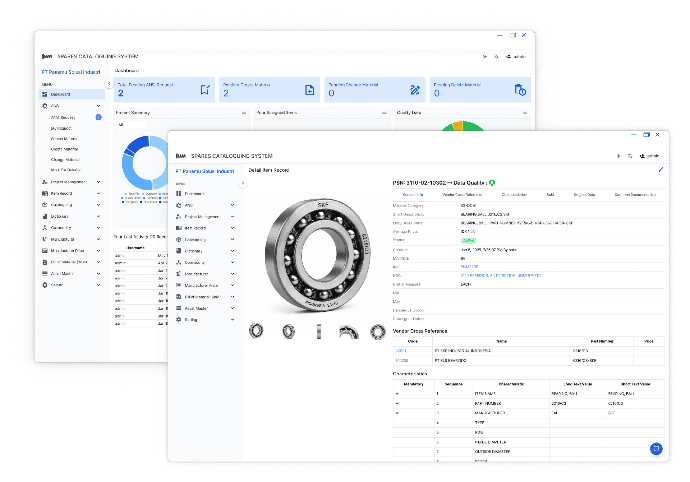Image resolution: width=690 pixels, height=482 pixels.
Task: Click edit icon on Pending Change Material card
Action: tap(415, 90)
